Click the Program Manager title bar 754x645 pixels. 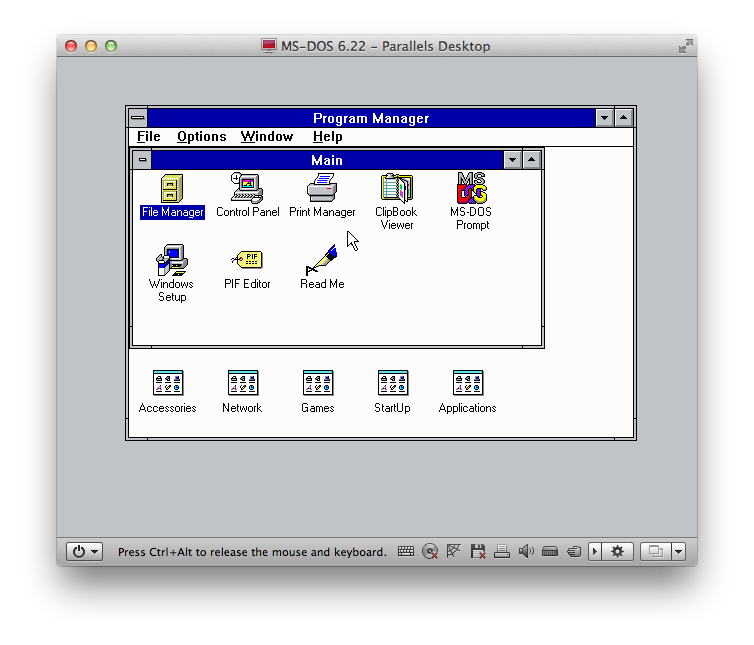371,118
